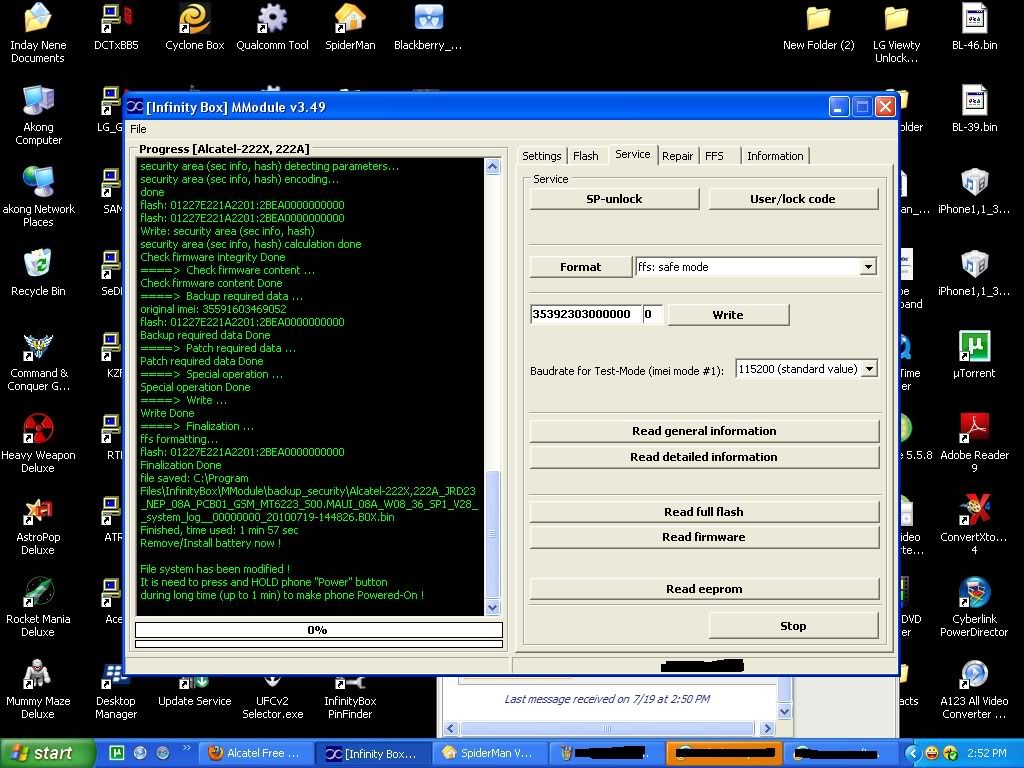
Task: Switch to the Settings tab
Action: (541, 156)
